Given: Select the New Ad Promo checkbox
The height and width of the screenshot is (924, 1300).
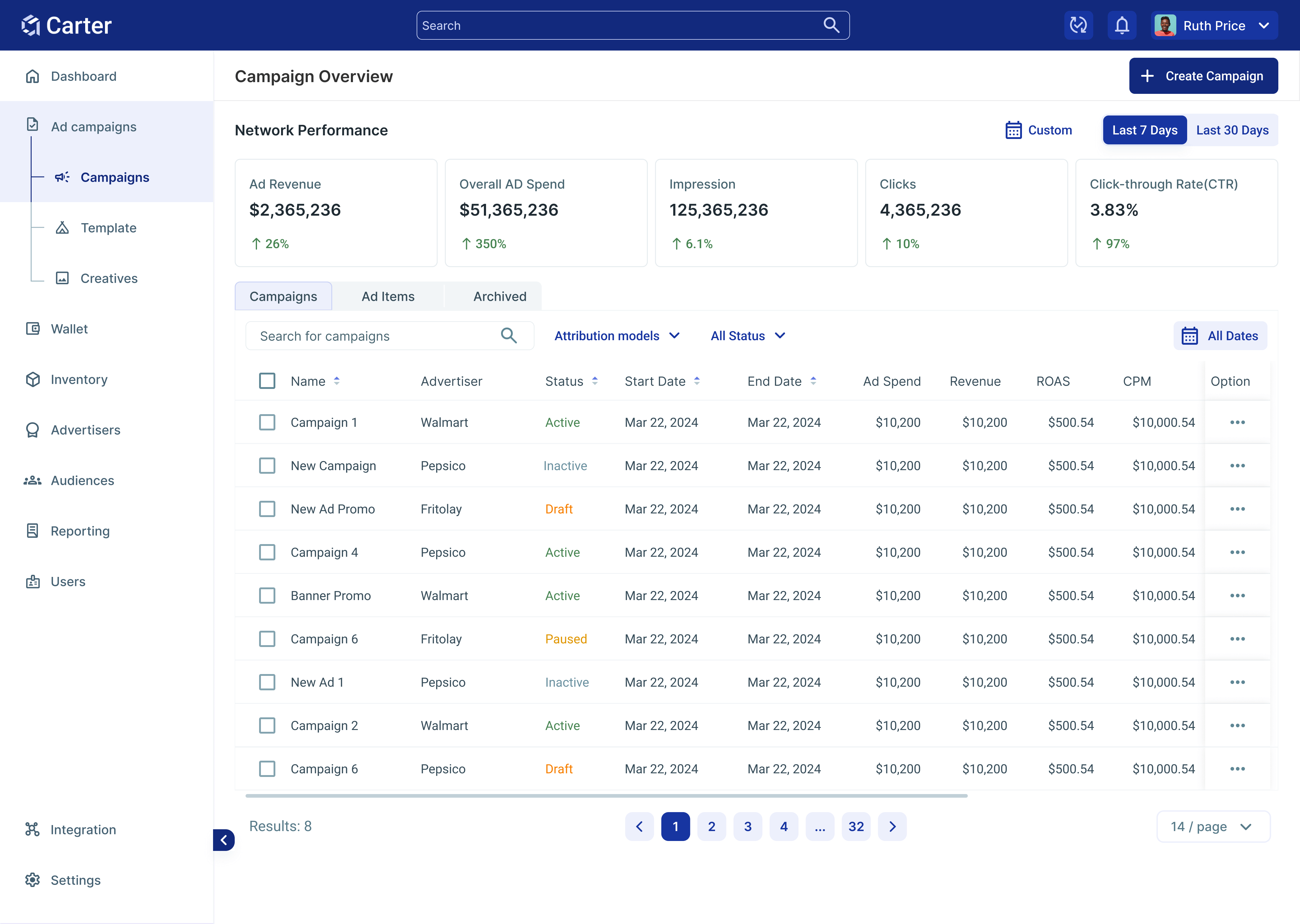Looking at the screenshot, I should pos(267,509).
